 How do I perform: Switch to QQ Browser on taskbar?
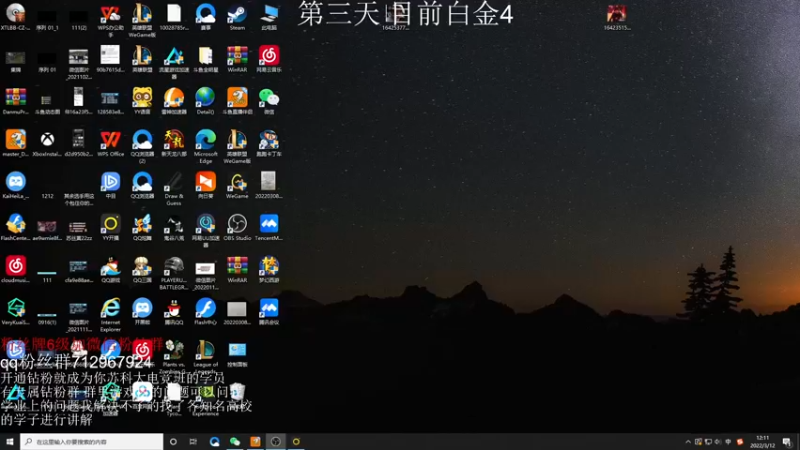(214, 441)
